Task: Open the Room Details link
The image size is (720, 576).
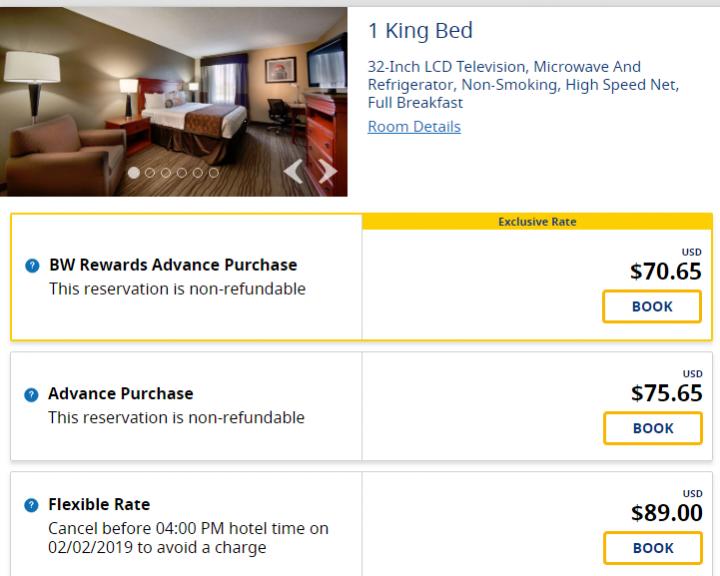Action: coord(414,127)
